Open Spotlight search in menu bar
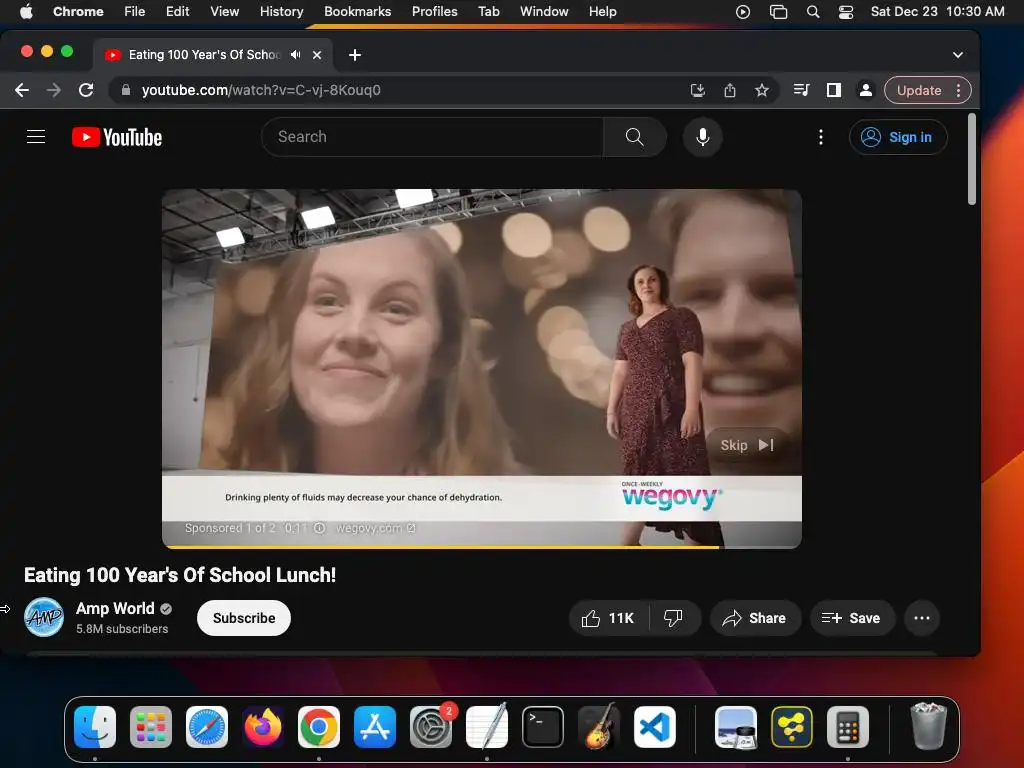The image size is (1024, 768). [812, 11]
